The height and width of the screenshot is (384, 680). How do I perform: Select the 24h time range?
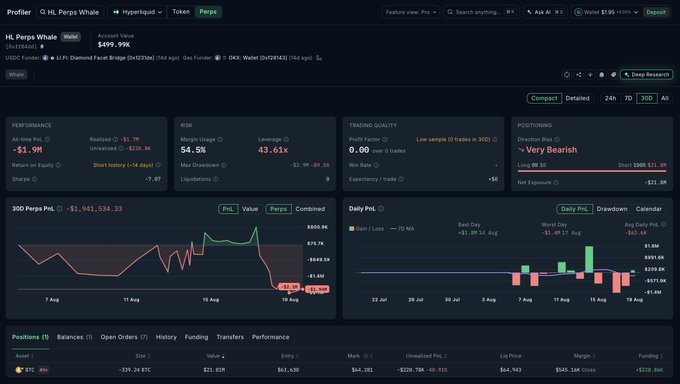click(x=610, y=98)
